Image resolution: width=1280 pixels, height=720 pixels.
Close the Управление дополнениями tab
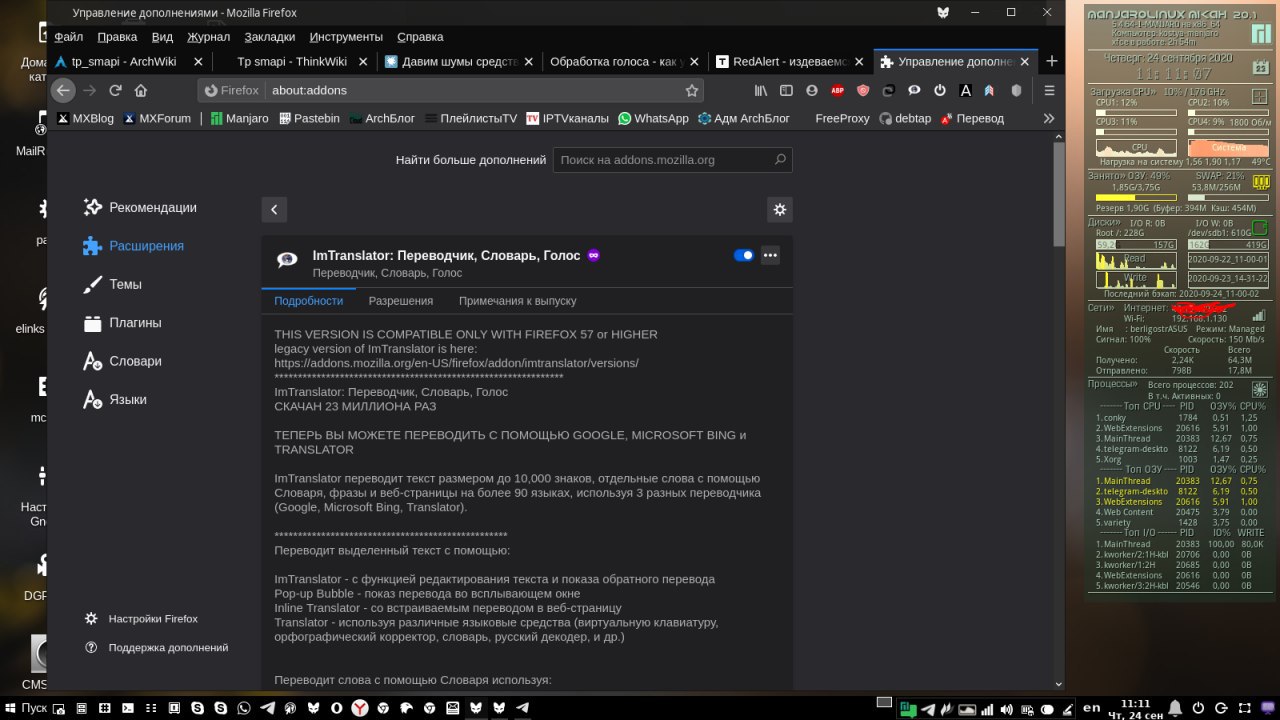click(x=1023, y=61)
